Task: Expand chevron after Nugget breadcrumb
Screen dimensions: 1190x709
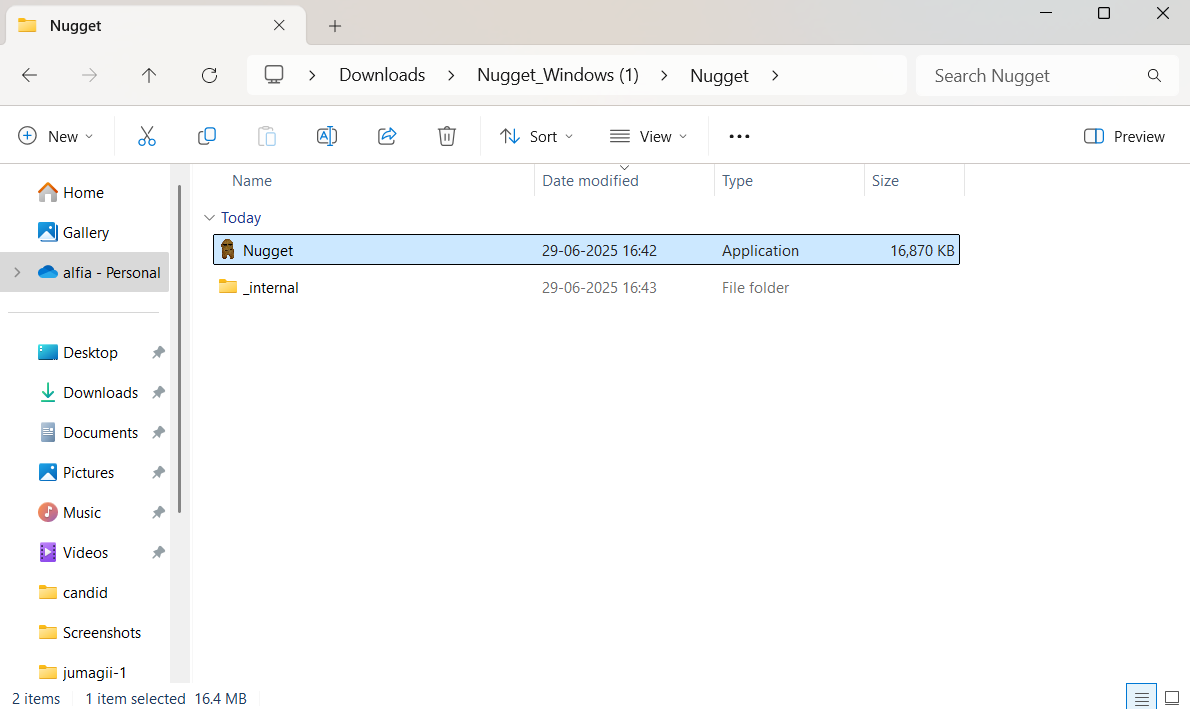Action: point(775,75)
